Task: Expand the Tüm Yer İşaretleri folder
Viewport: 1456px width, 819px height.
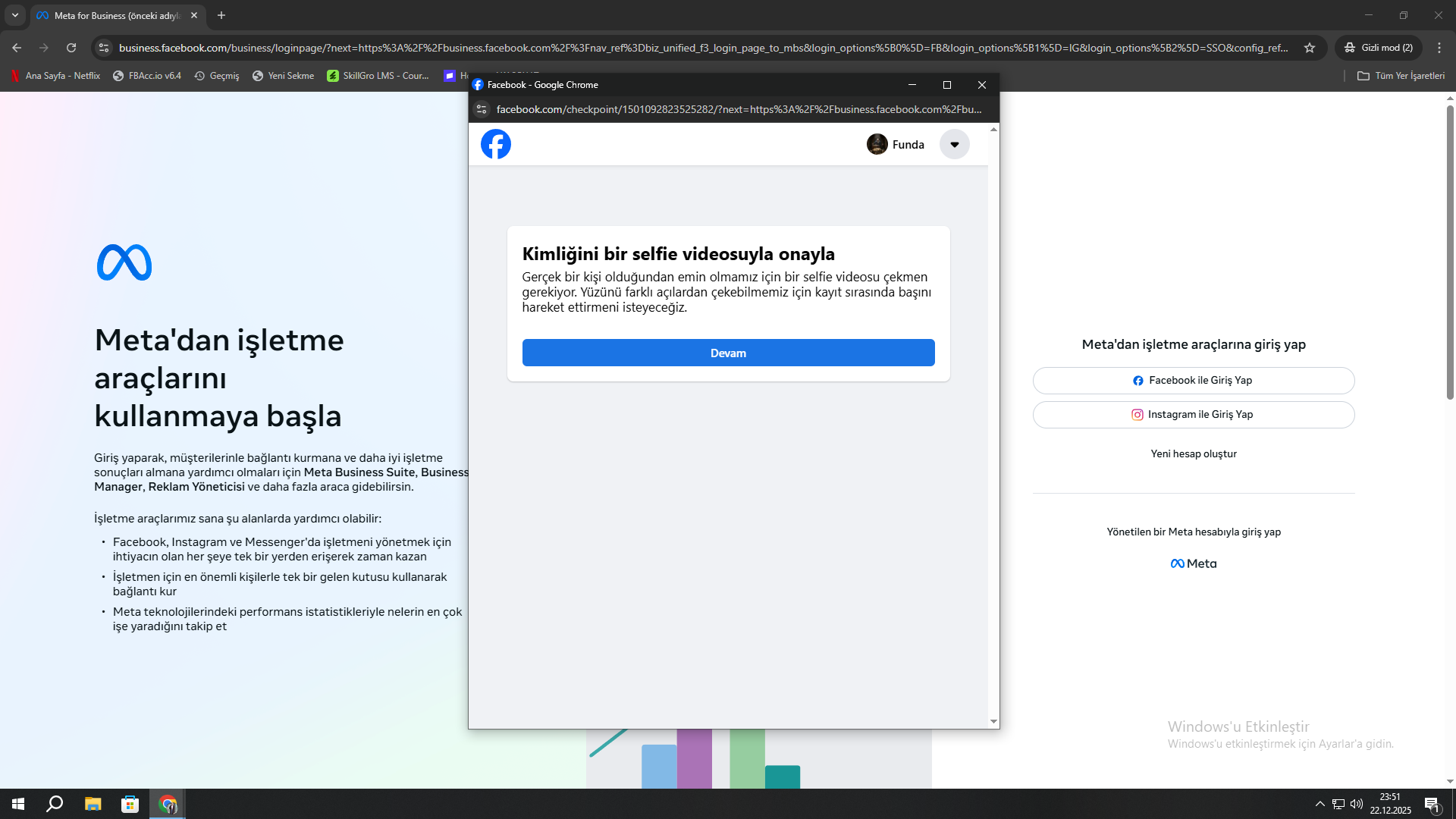Action: point(1401,76)
